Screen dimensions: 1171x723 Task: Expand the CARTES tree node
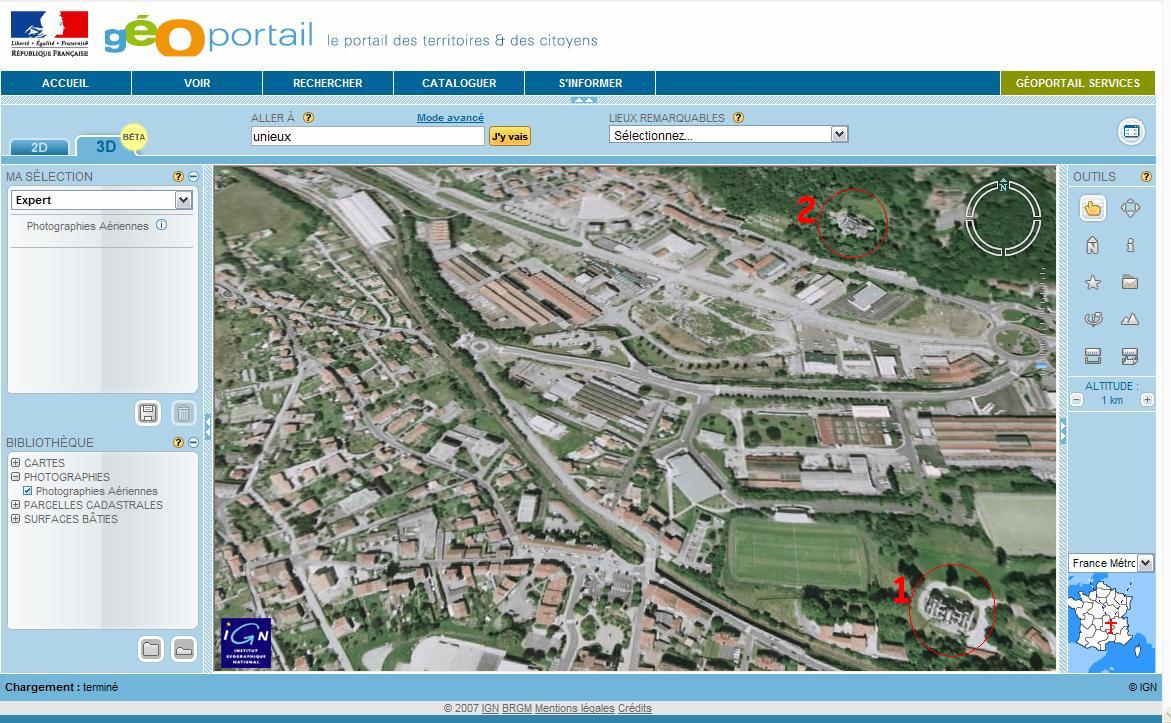(15, 463)
